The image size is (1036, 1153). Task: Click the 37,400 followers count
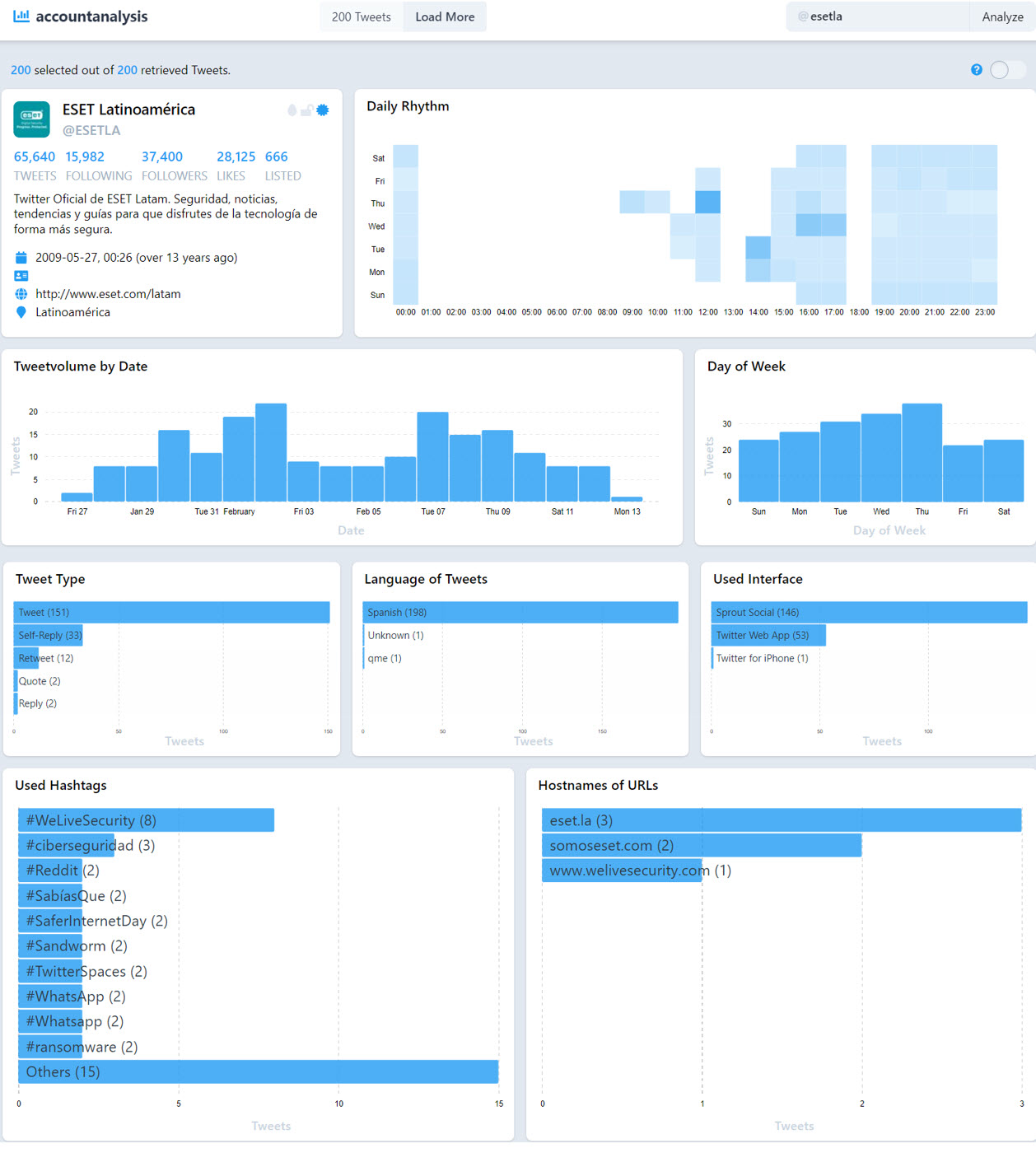click(161, 156)
